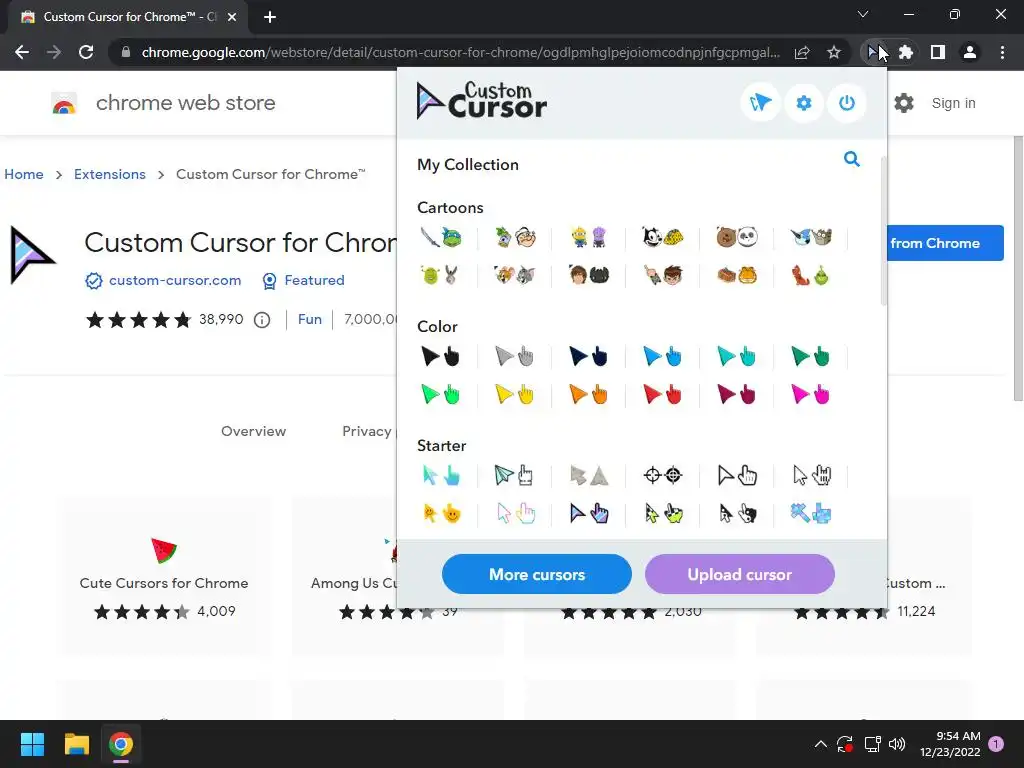This screenshot has height=768, width=1024.
Task: Open custom-cursor.com publisher link
Action: click(x=175, y=280)
